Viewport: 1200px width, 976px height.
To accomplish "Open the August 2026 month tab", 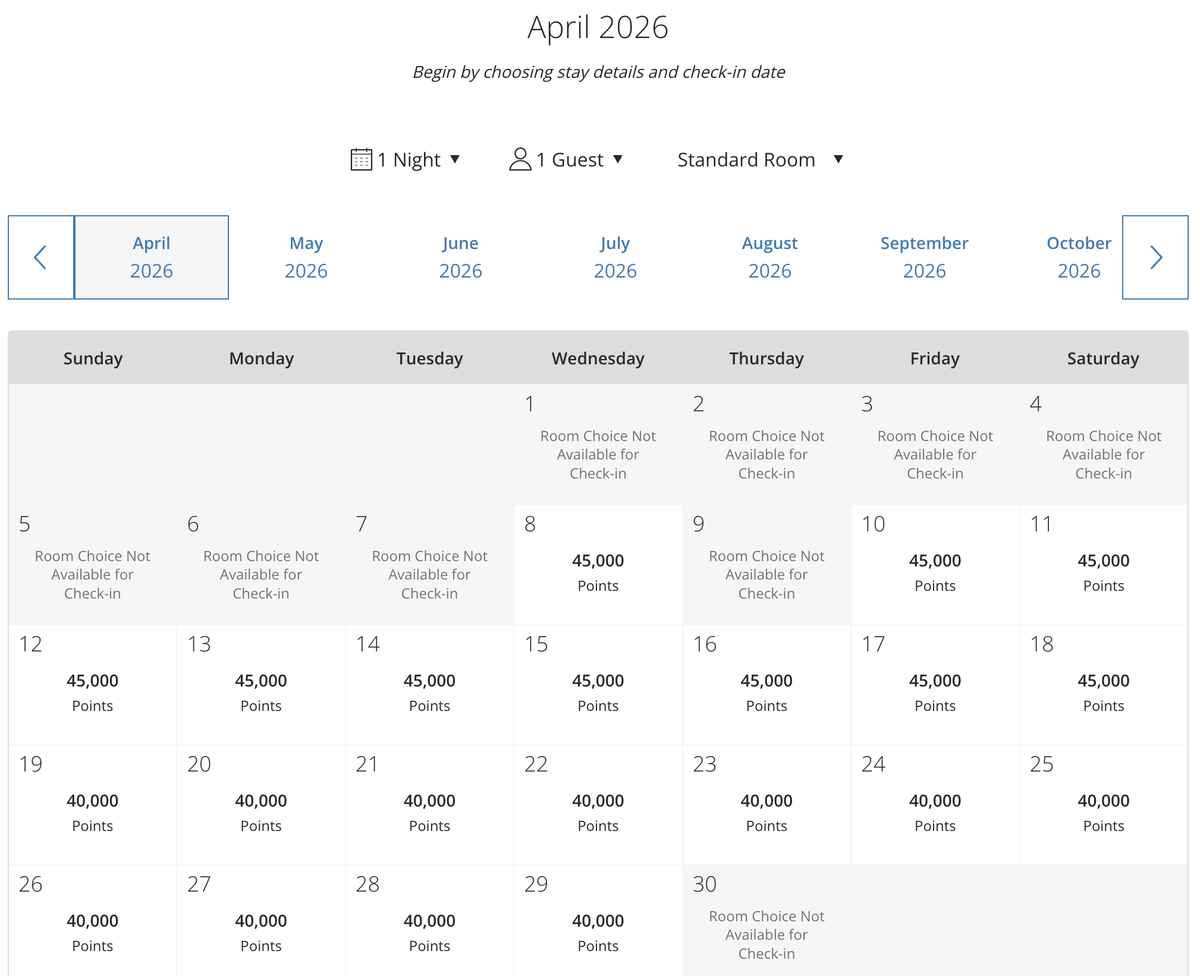I will coord(770,257).
